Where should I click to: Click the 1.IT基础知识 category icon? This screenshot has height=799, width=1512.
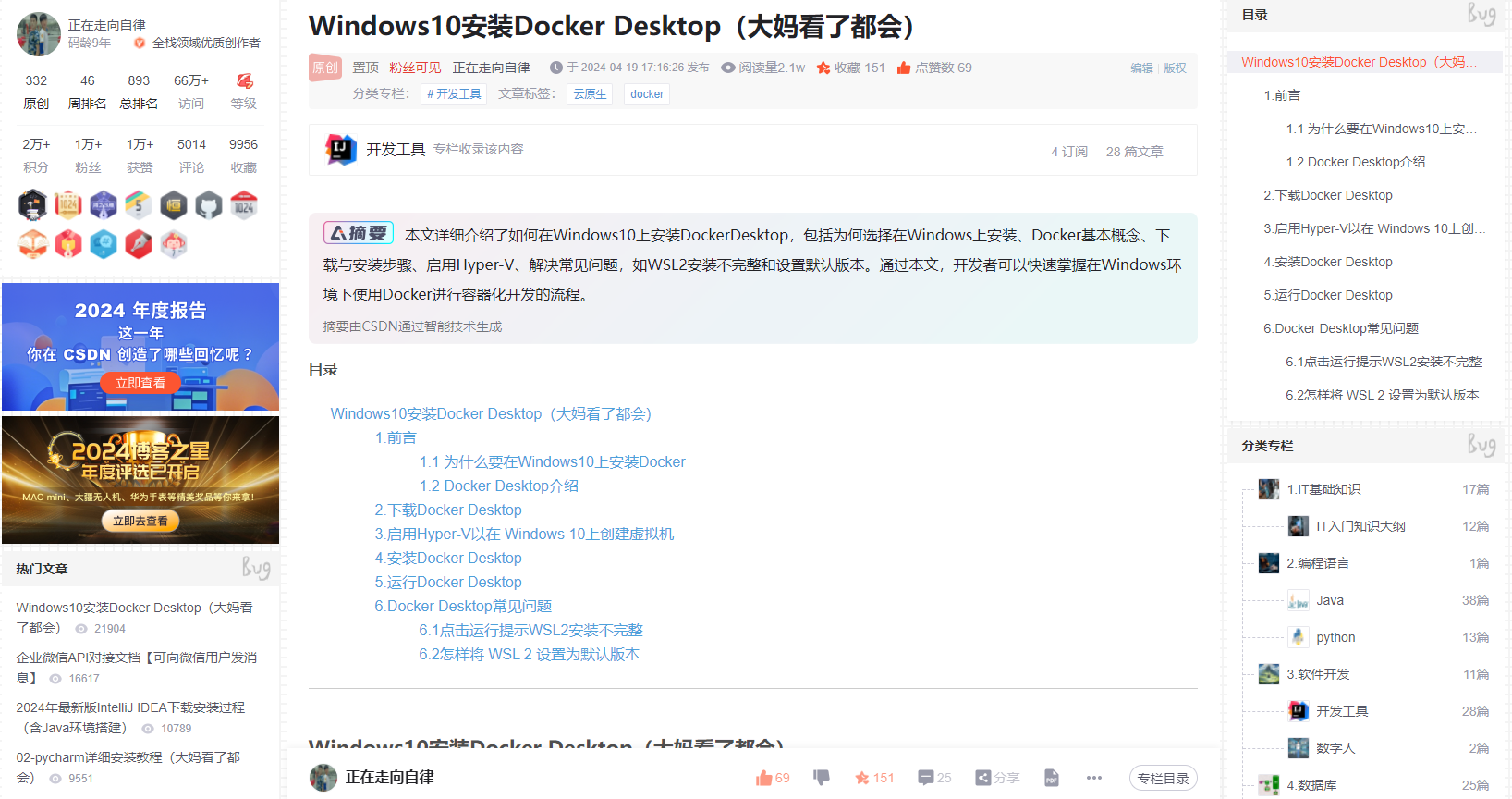[1269, 489]
